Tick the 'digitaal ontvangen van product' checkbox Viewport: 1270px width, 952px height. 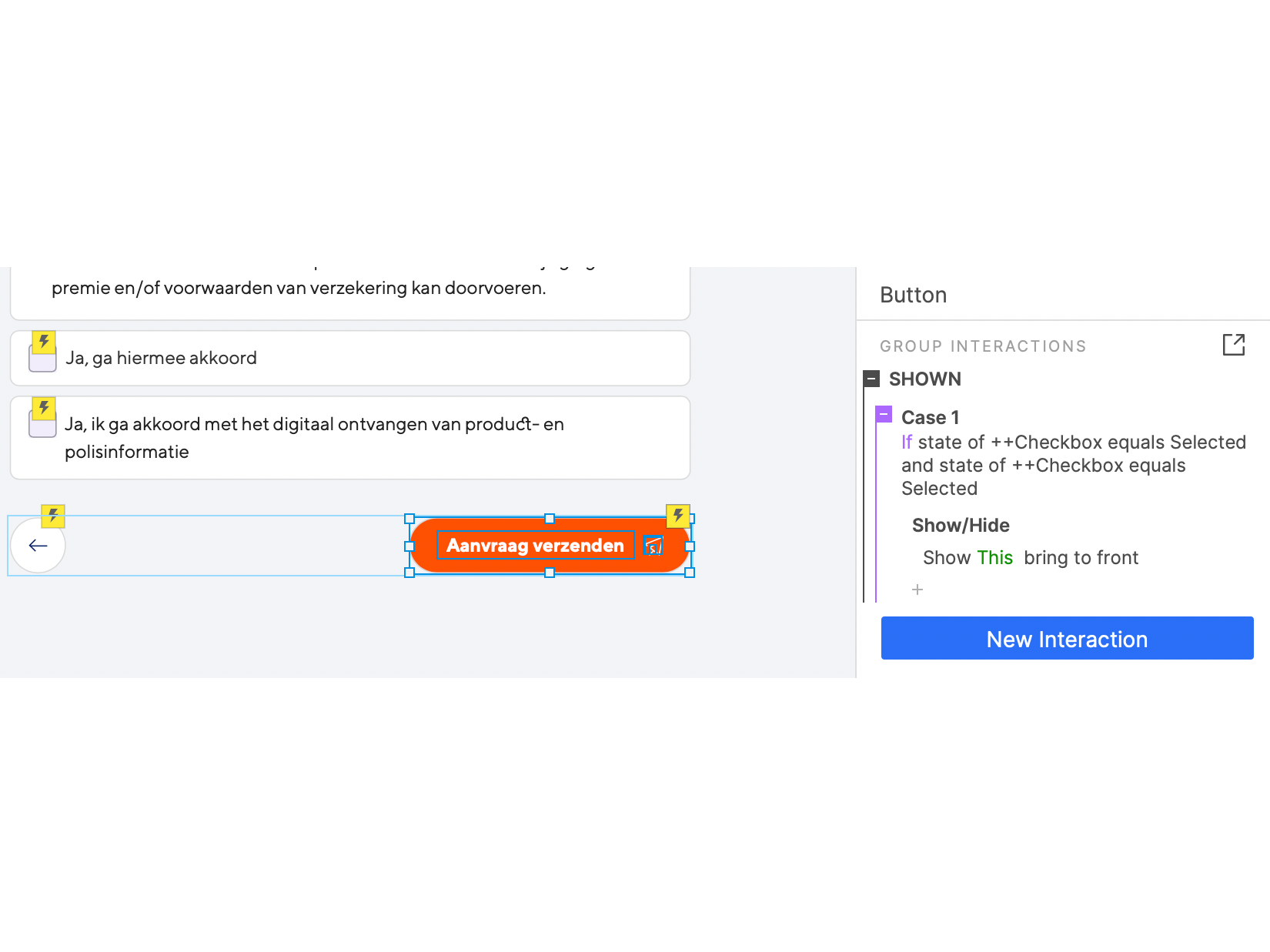pyautogui.click(x=42, y=426)
